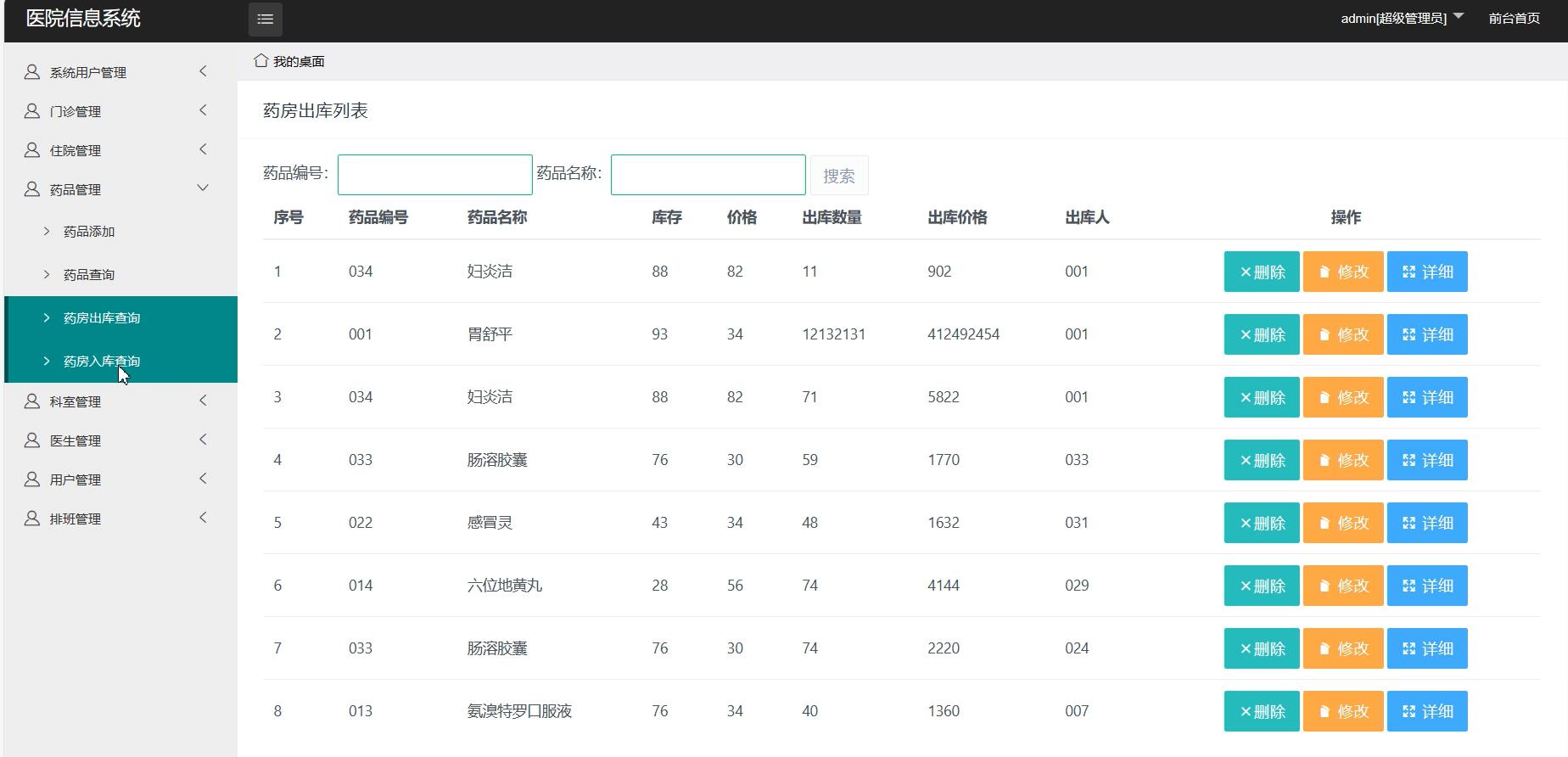Image resolution: width=1568 pixels, height=757 pixels.
Task: Delete row 1 妇炎洁 record
Action: click(1262, 272)
